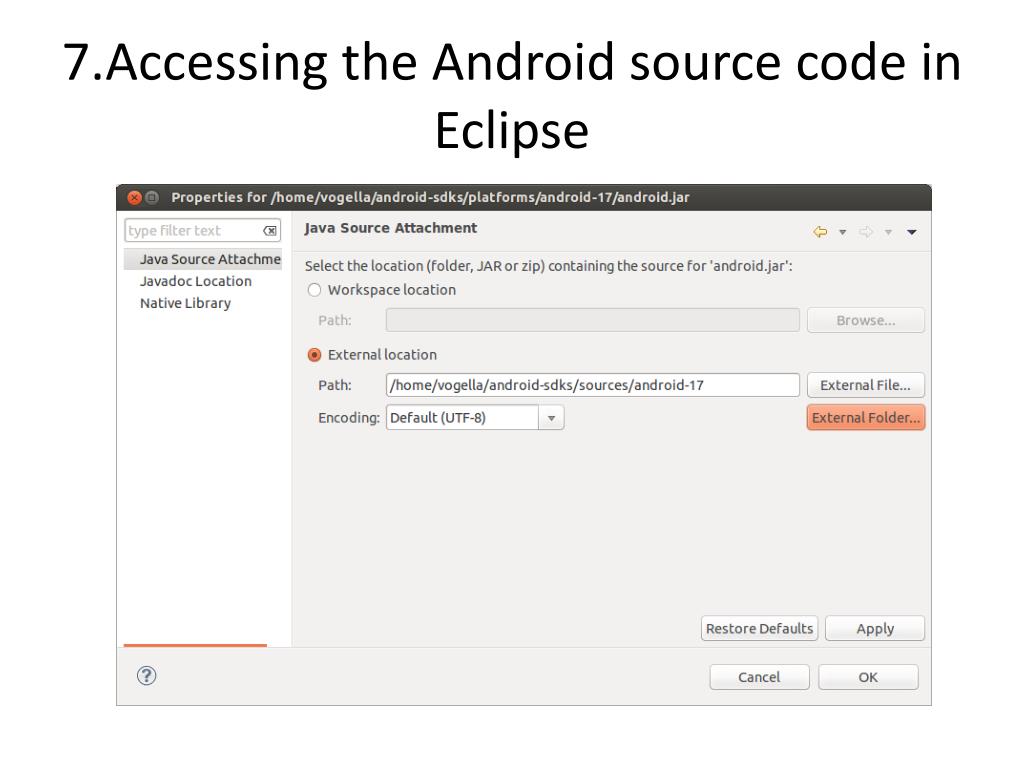Click the External Folder... button
This screenshot has height=768, width=1024.
[x=865, y=418]
